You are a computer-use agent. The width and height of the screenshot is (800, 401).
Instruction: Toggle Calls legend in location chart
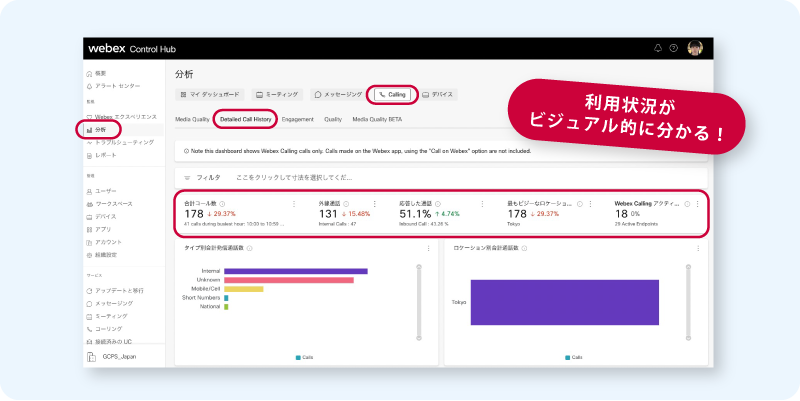point(574,358)
